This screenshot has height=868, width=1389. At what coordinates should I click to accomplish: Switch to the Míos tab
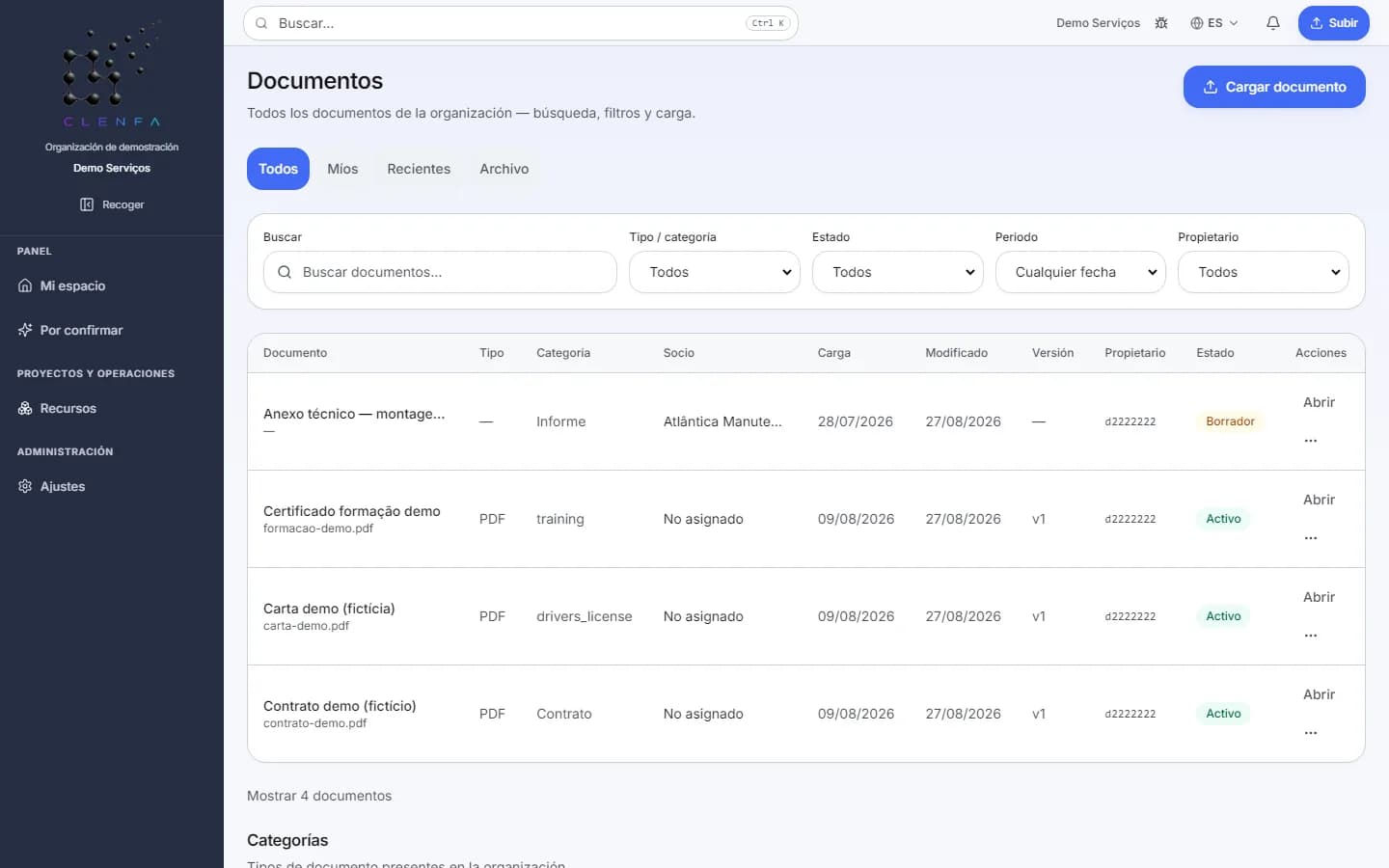point(342,169)
